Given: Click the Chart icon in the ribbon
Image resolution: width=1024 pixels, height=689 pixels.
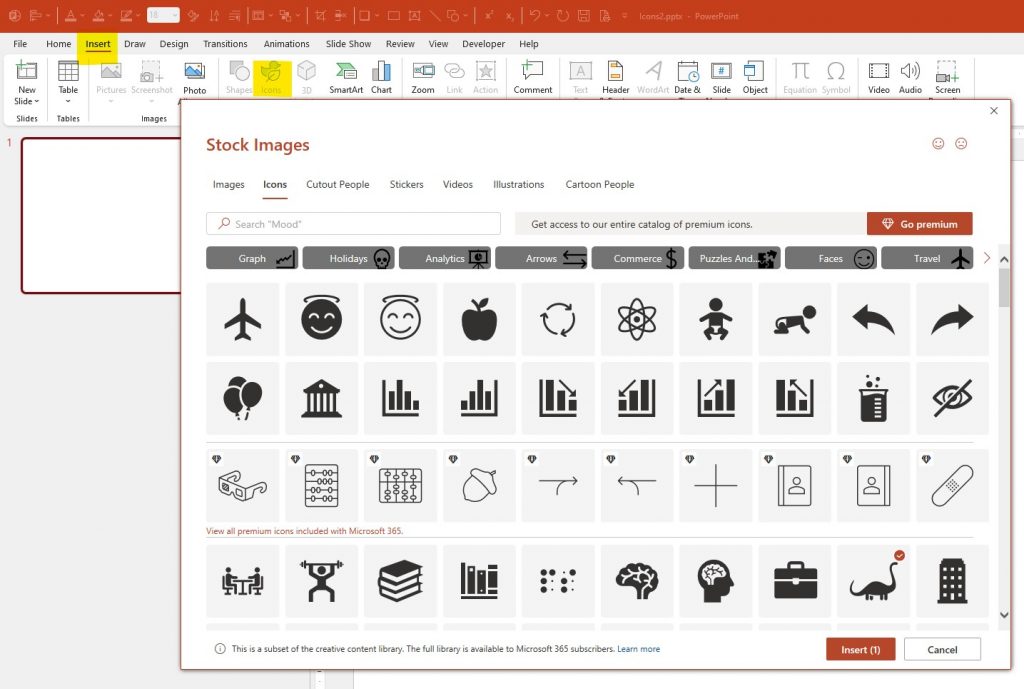Looking at the screenshot, I should click(x=381, y=77).
